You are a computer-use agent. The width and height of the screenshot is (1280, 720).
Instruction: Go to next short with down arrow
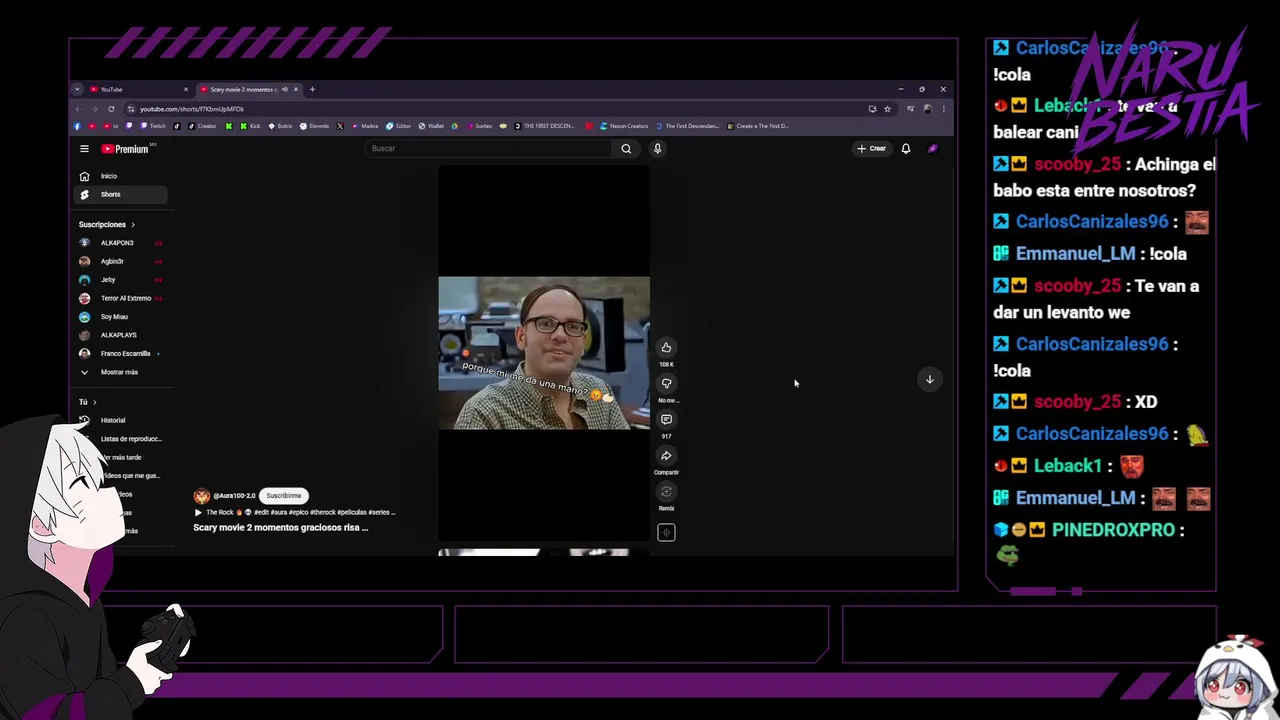(x=929, y=379)
